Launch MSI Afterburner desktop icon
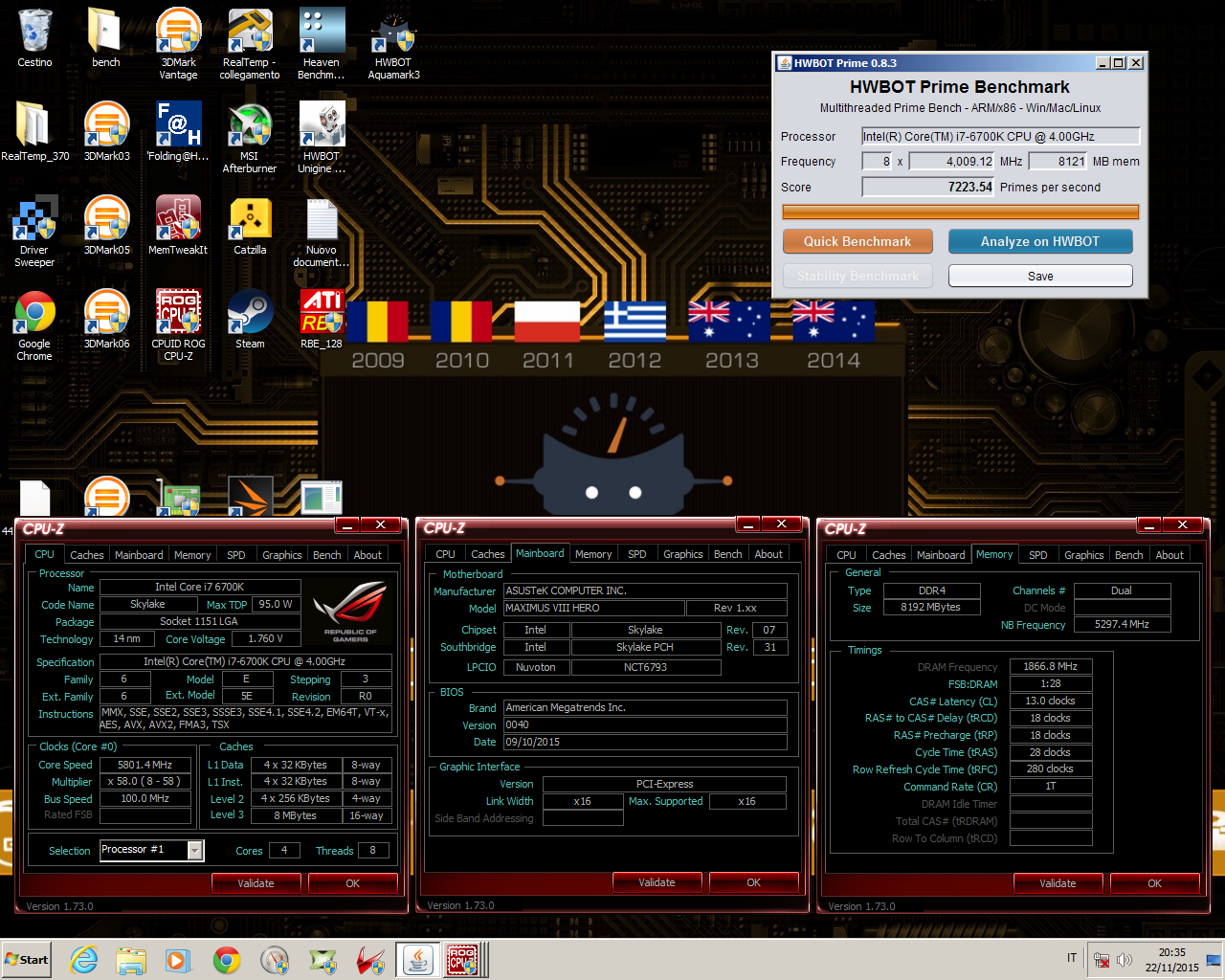 250,138
